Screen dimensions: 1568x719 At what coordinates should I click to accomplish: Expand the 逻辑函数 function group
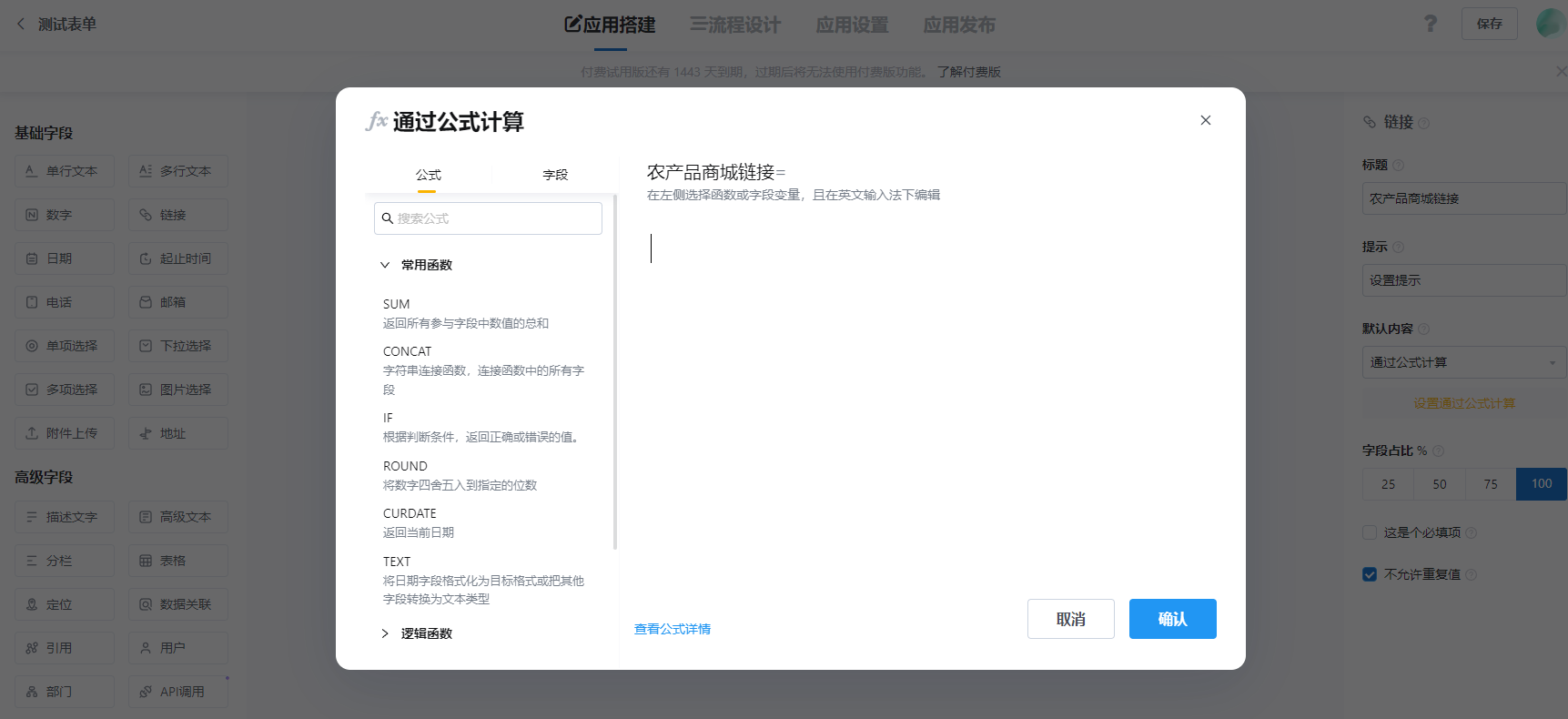click(x=385, y=633)
